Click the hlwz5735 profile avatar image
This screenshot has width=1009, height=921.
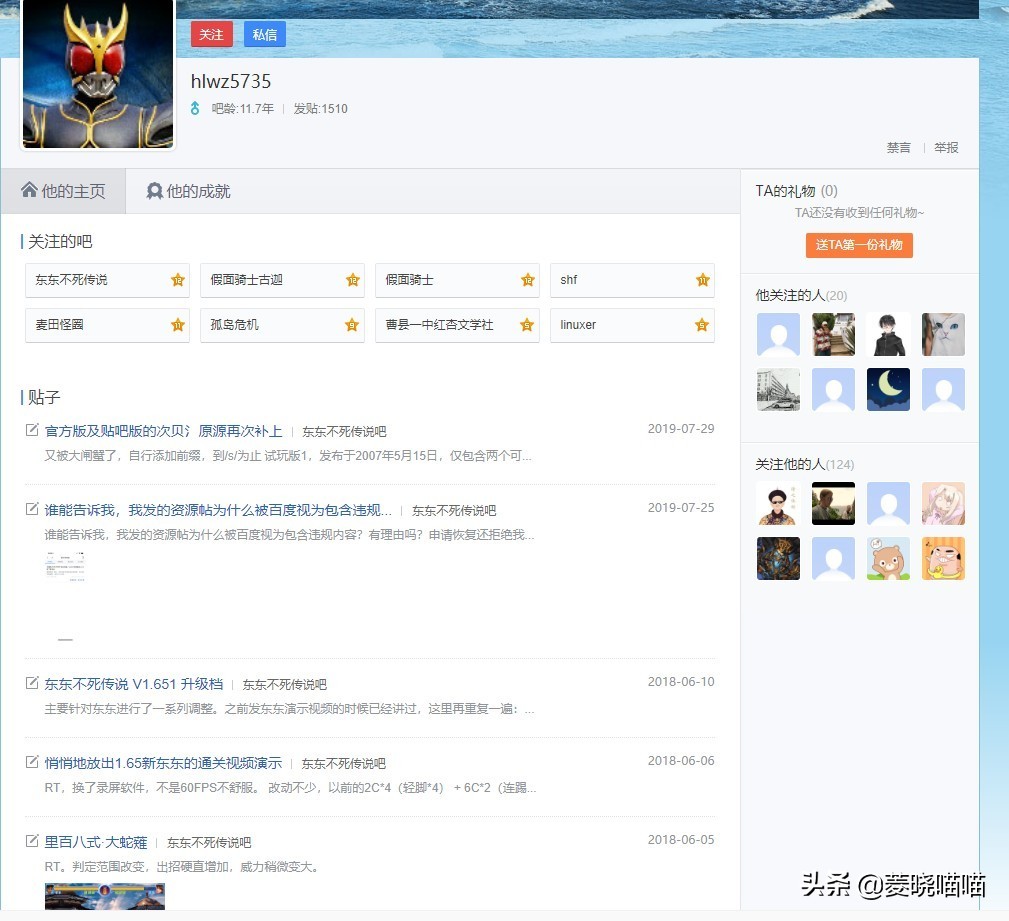(97, 73)
